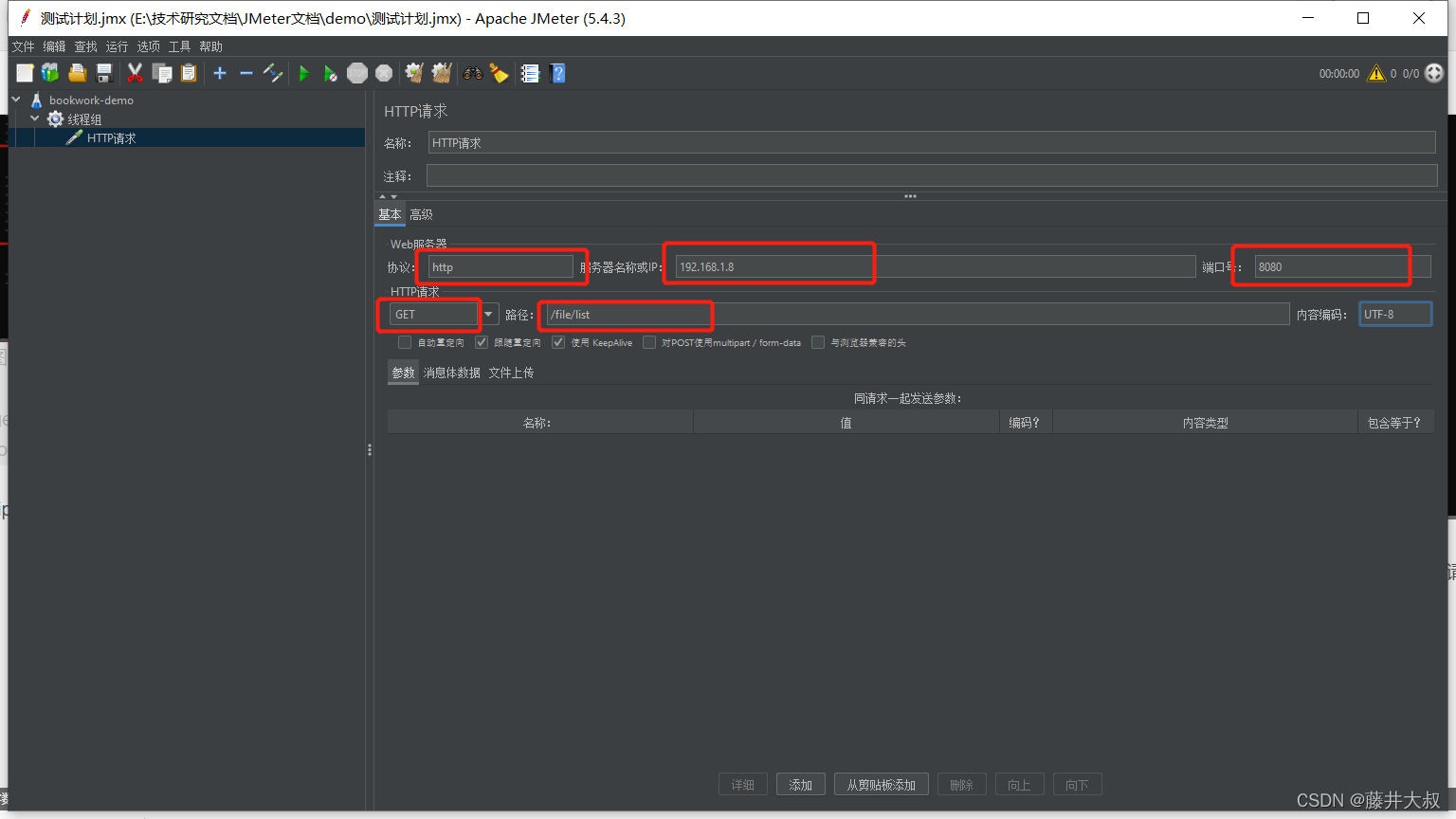
Task: Click the remote engines globe icon at right
Action: (1434, 73)
